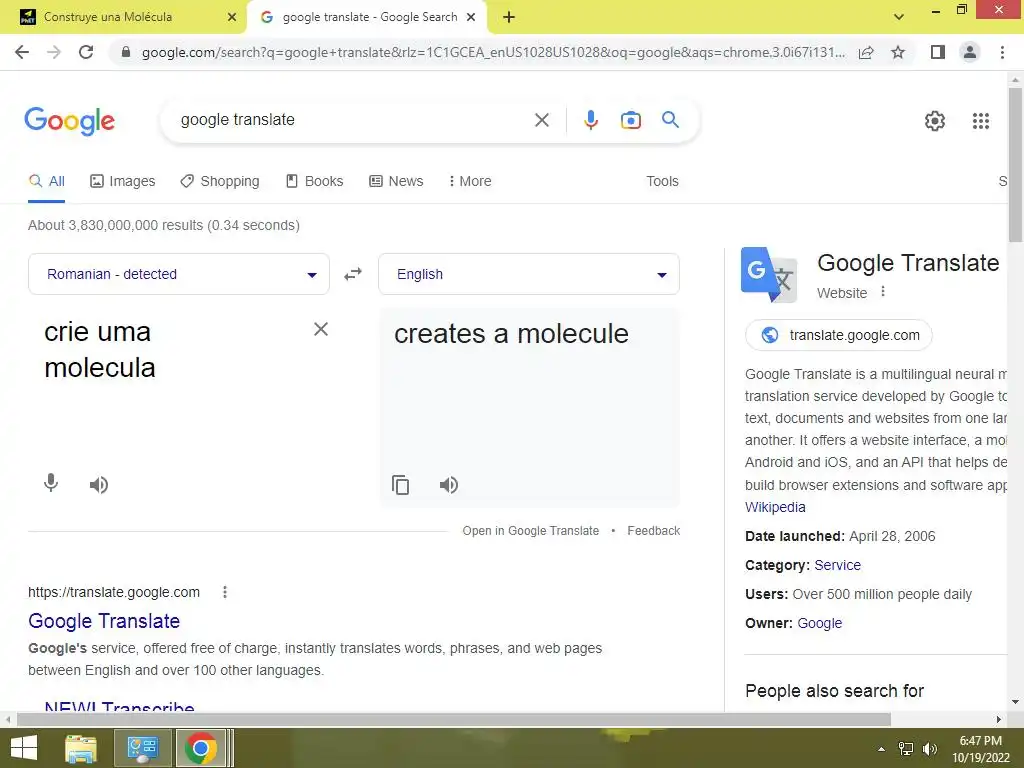The image size is (1024, 768).
Task: Swap source and target languages
Action: tap(353, 274)
